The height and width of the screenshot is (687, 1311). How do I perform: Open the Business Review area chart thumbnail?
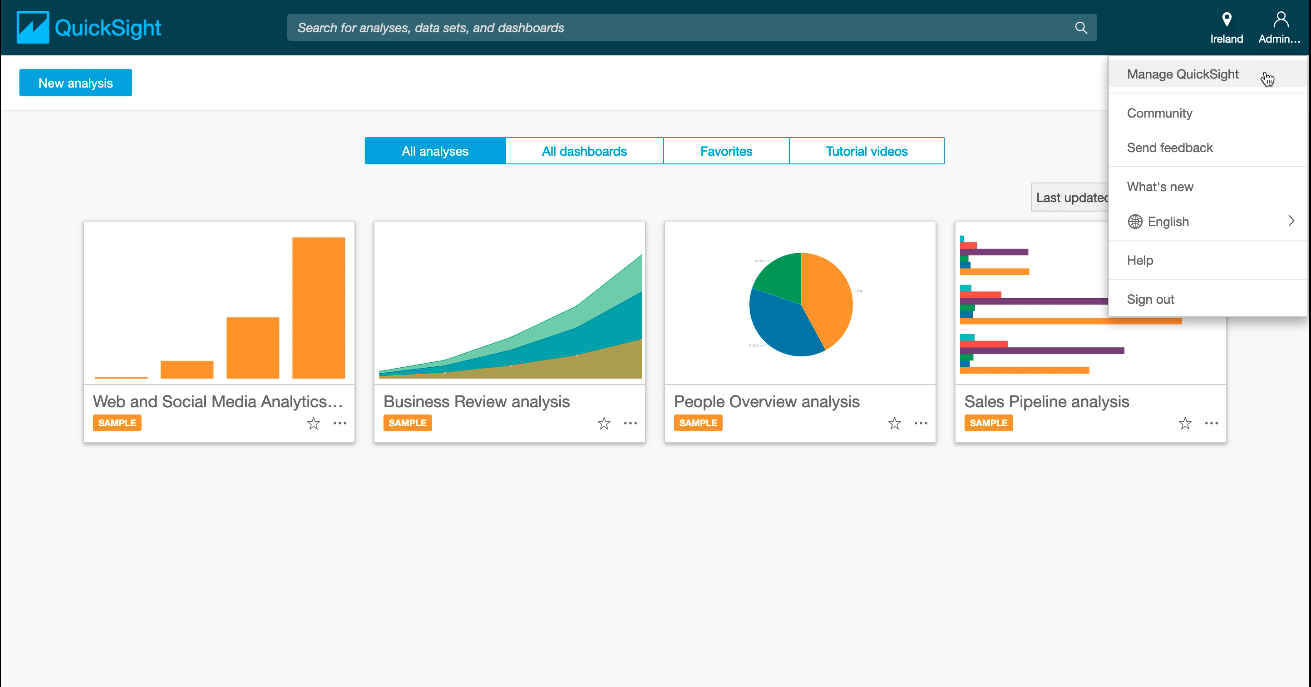click(x=510, y=303)
